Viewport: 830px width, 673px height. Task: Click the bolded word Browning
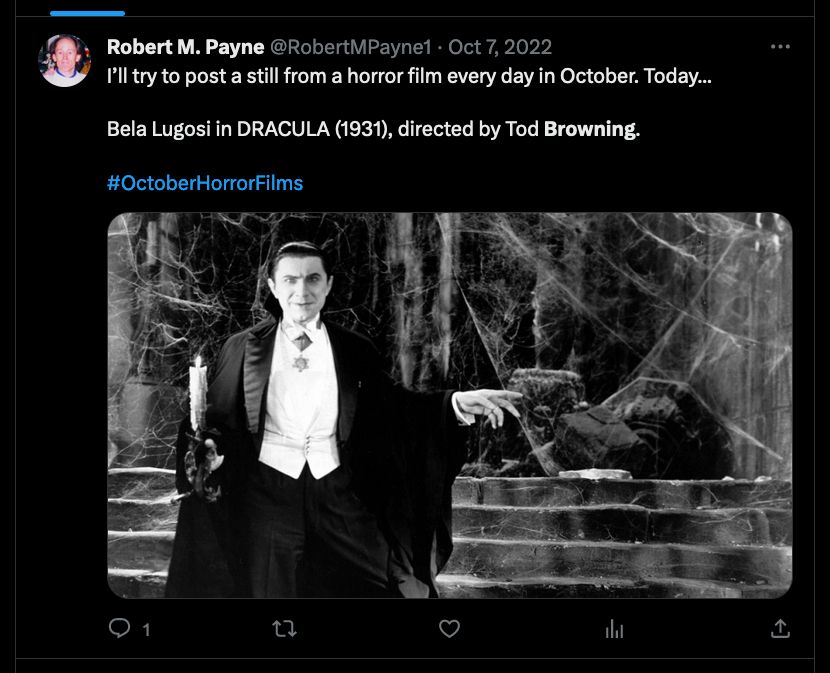pos(590,129)
